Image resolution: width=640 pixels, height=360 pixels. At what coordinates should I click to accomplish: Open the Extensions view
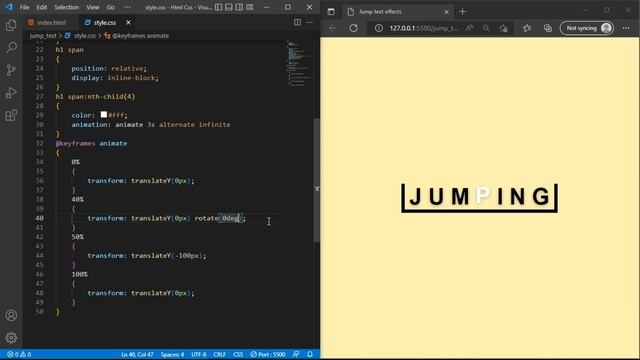[11, 115]
